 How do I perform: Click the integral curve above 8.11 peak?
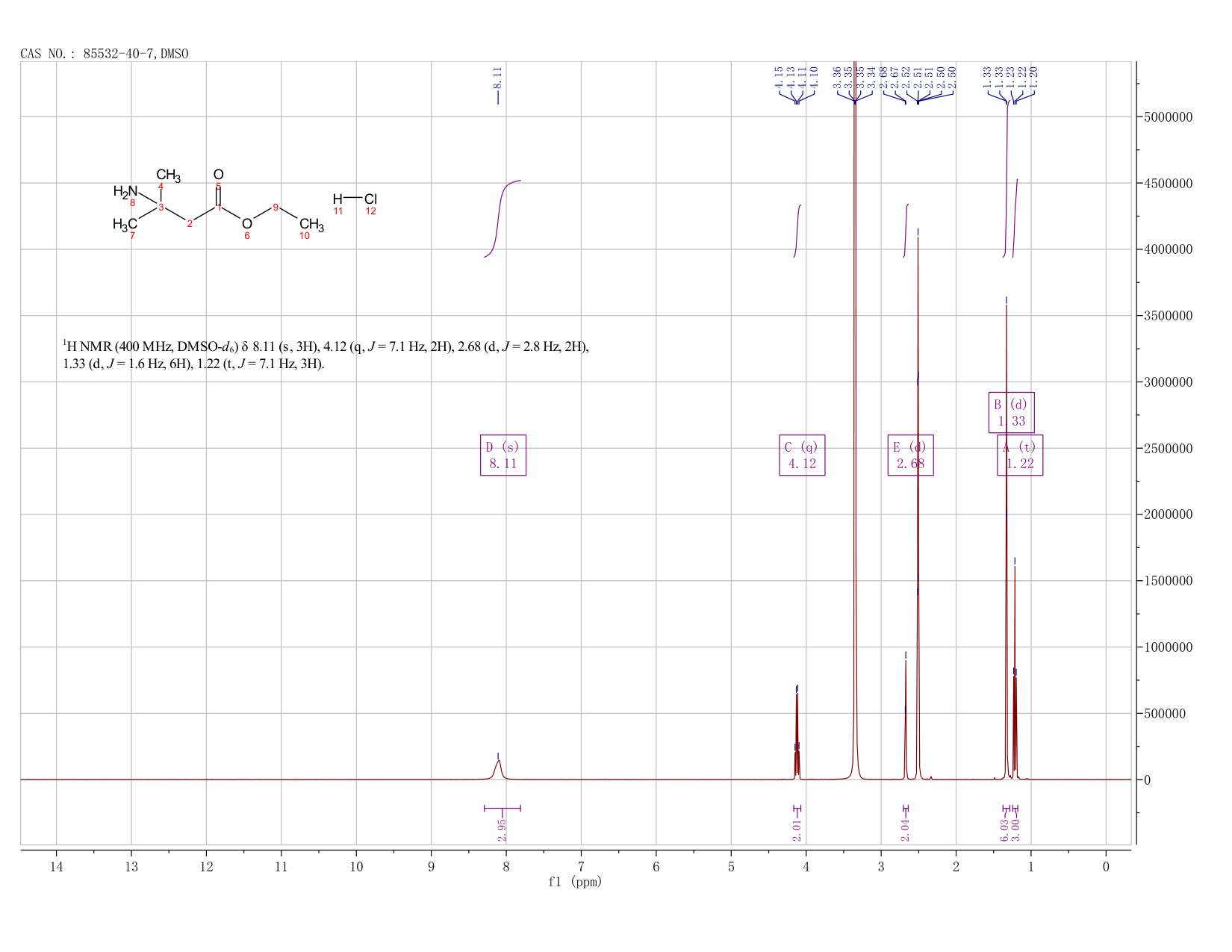click(x=502, y=219)
